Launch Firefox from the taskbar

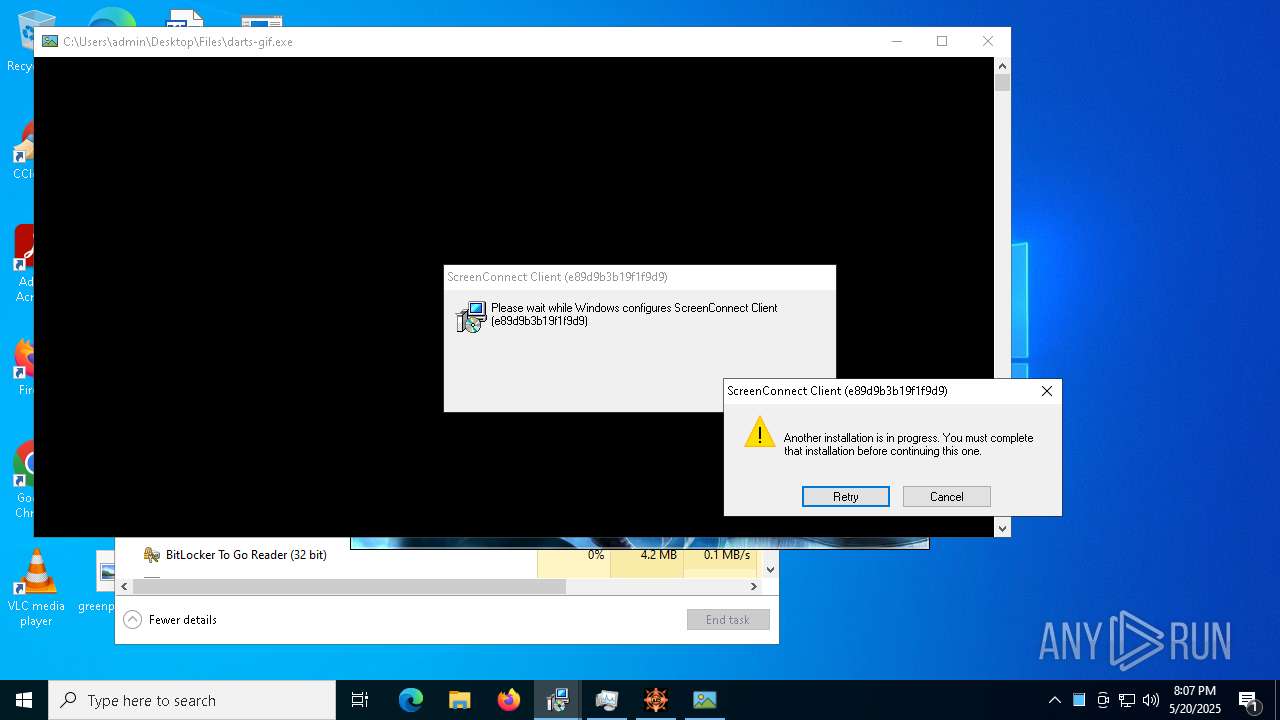(x=509, y=700)
